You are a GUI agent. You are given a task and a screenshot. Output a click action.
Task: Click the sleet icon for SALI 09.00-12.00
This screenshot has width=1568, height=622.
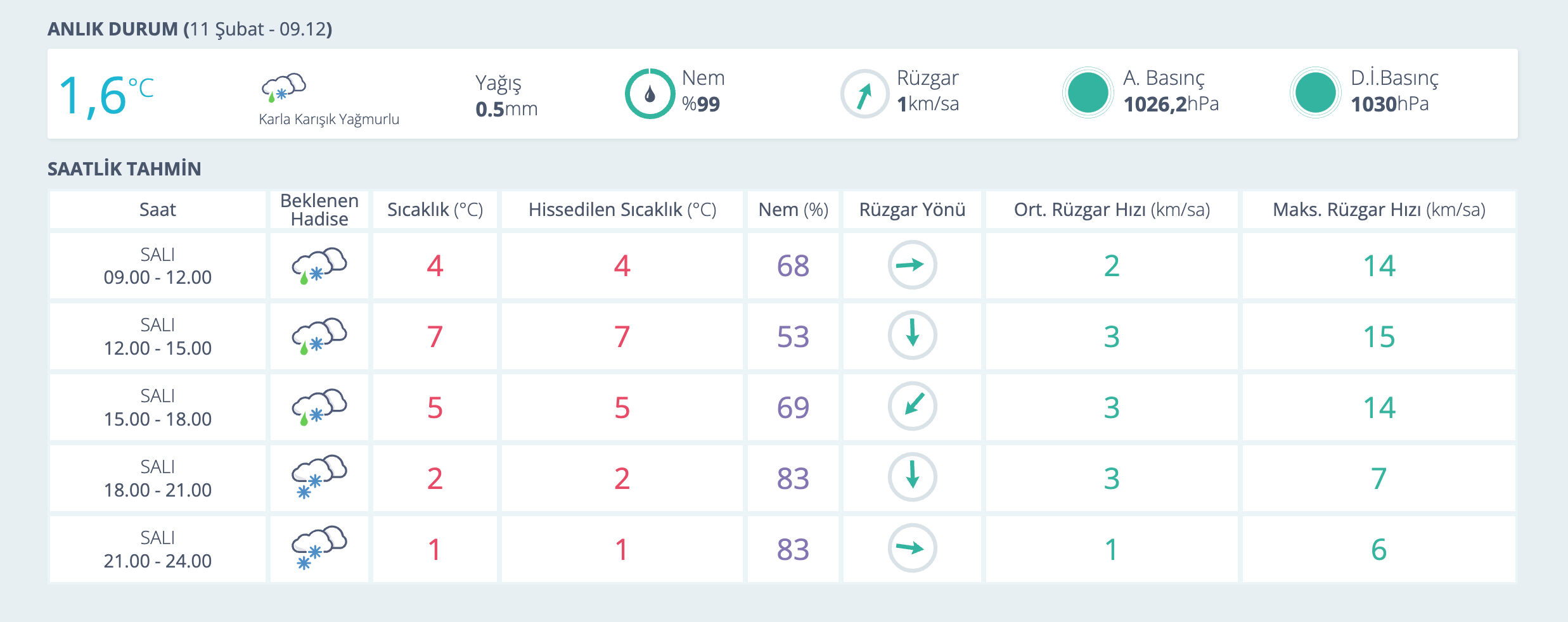319,265
